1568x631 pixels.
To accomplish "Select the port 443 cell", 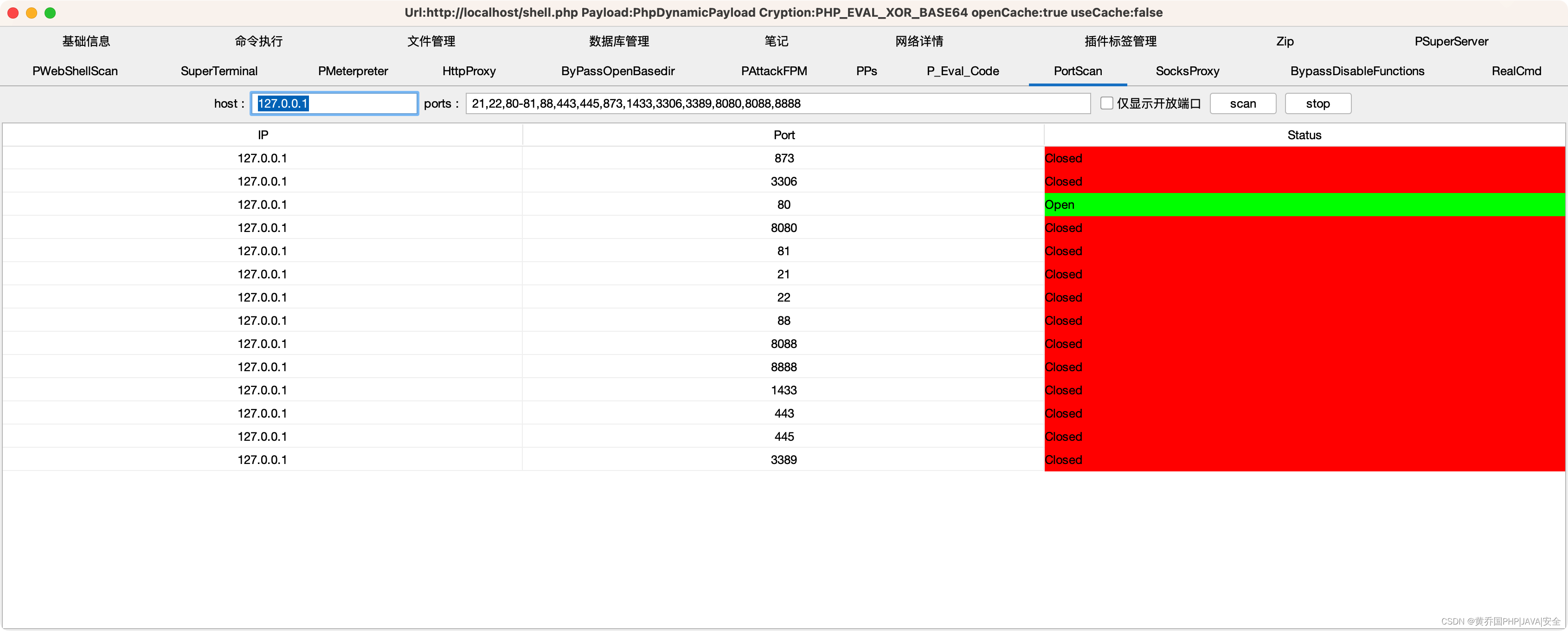I will [784, 413].
